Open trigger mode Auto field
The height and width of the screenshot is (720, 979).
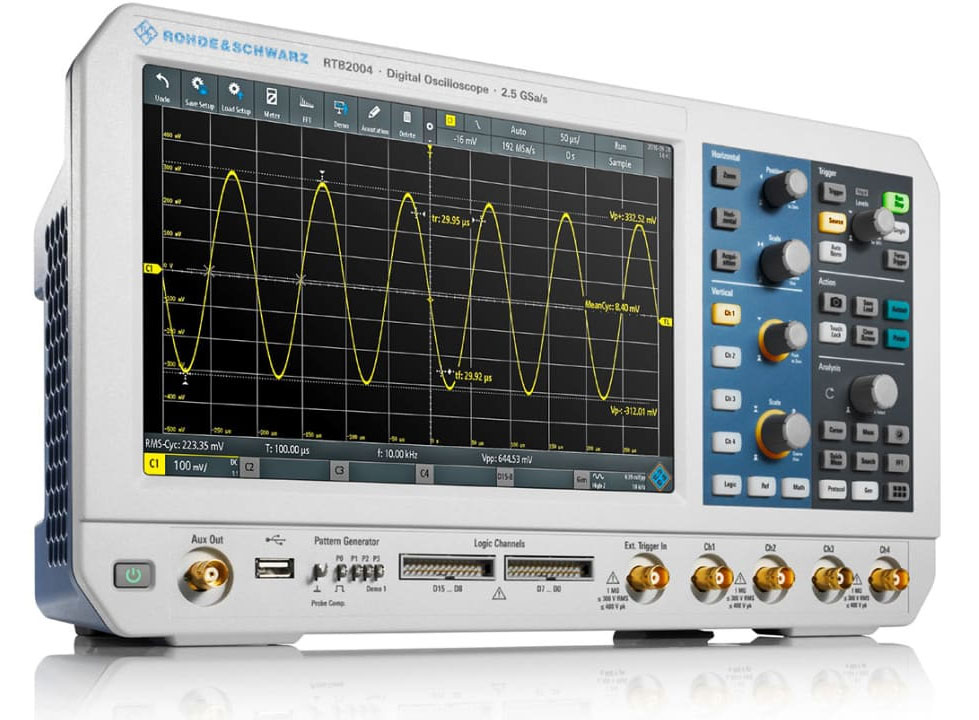coord(518,131)
